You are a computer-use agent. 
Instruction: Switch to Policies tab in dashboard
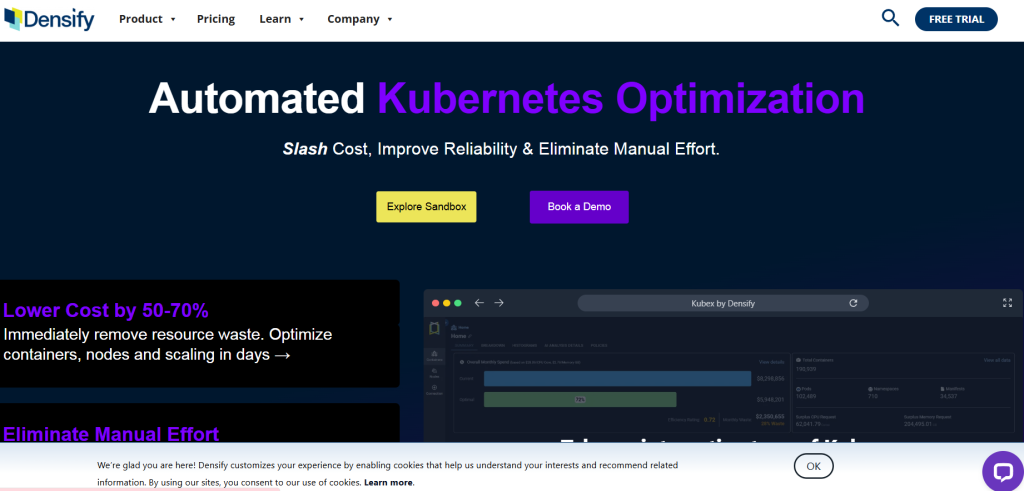click(x=599, y=345)
